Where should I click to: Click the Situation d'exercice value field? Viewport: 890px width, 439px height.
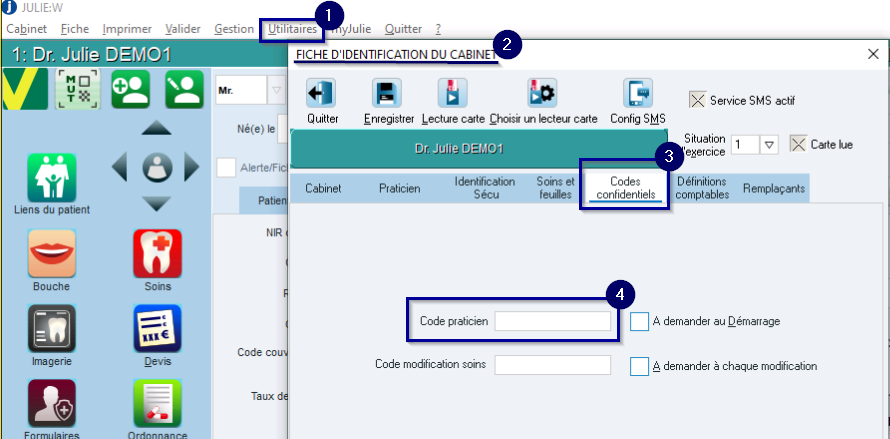745,144
